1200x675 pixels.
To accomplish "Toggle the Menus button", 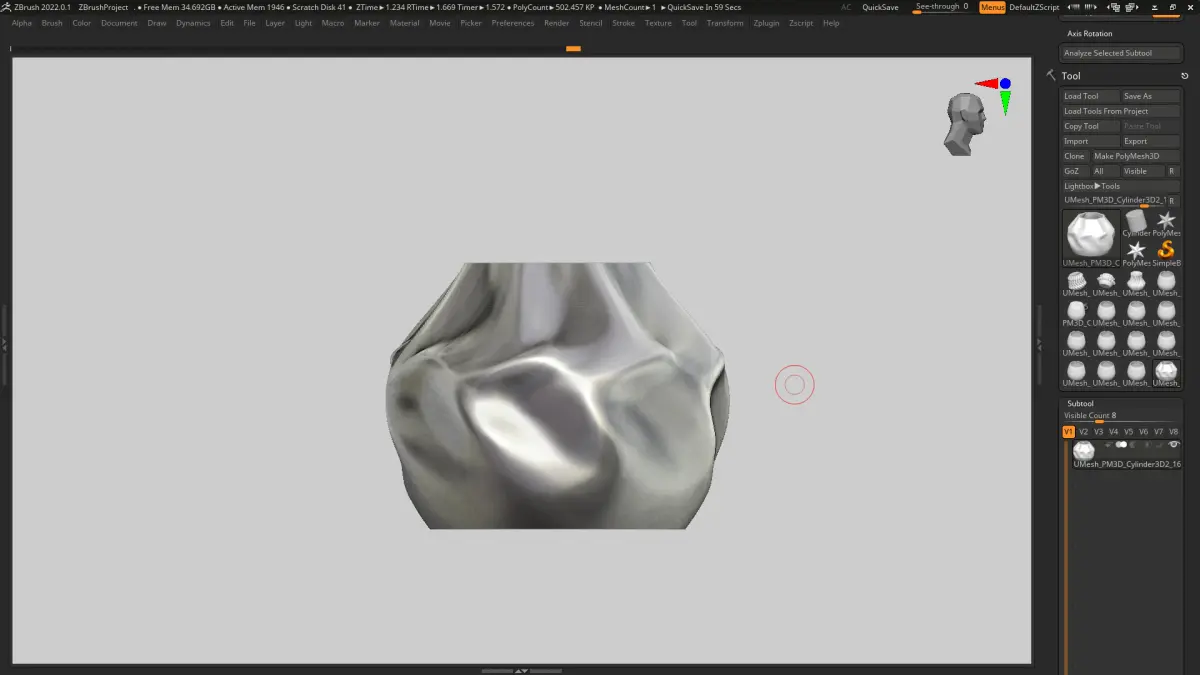I will pyautogui.click(x=992, y=7).
